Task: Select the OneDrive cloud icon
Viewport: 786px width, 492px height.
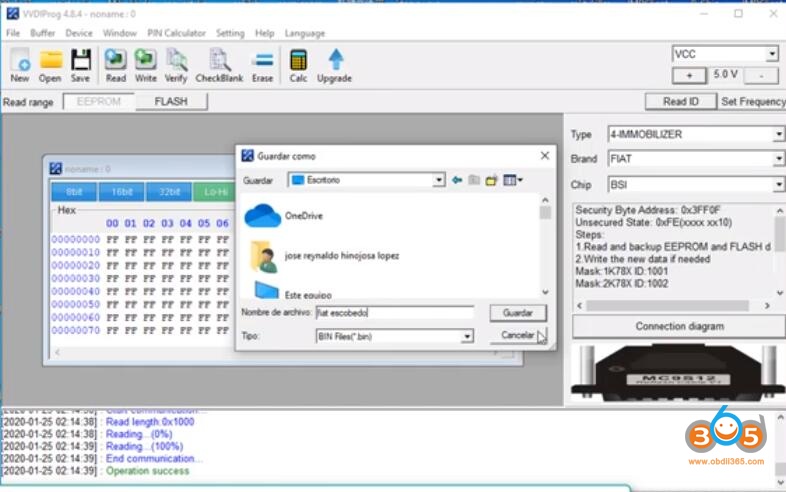Action: click(262, 216)
